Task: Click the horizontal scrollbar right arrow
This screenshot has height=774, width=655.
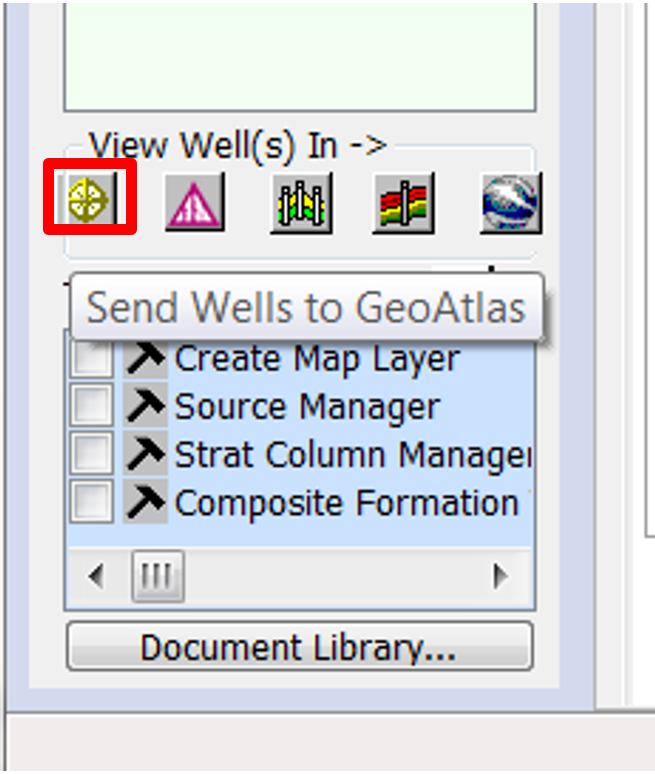Action: tap(501, 576)
